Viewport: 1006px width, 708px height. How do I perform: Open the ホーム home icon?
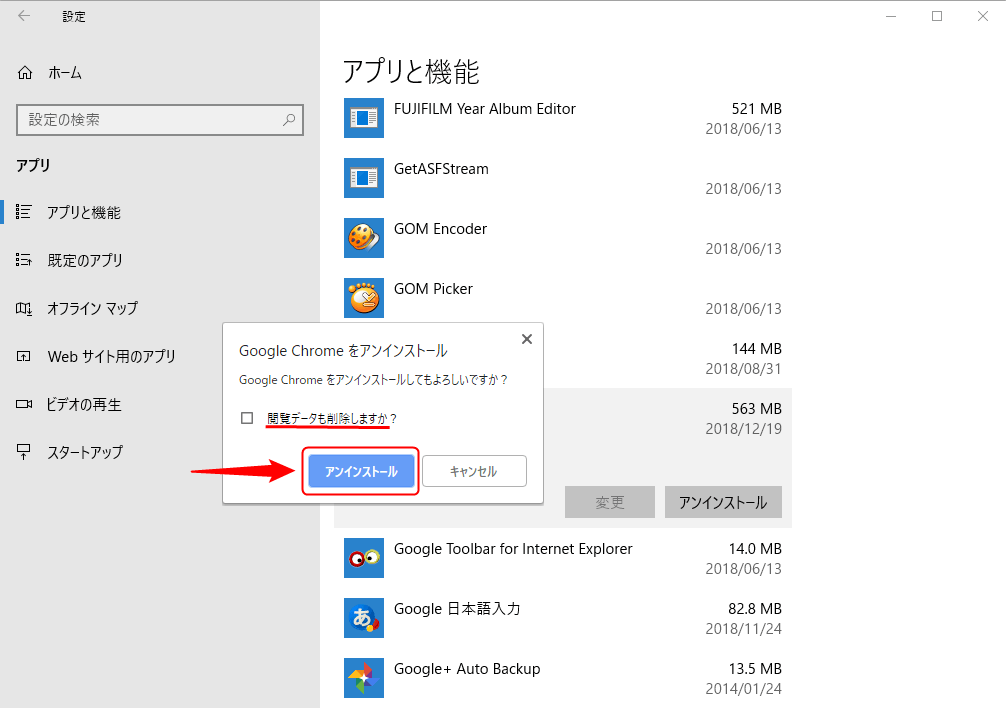(x=24, y=73)
